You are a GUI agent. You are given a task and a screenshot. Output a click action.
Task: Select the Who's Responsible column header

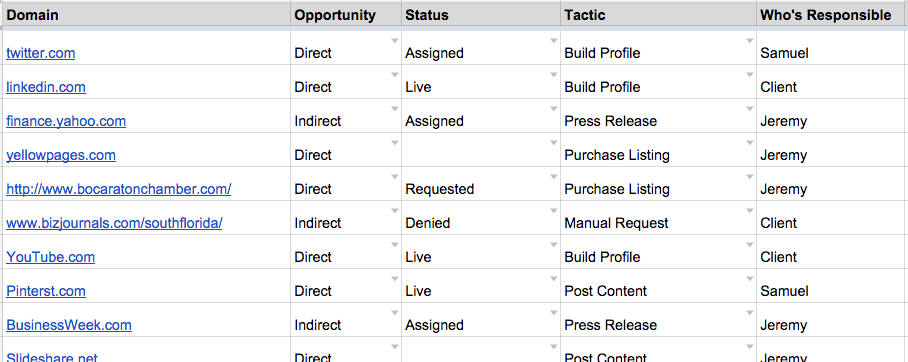tap(832, 15)
